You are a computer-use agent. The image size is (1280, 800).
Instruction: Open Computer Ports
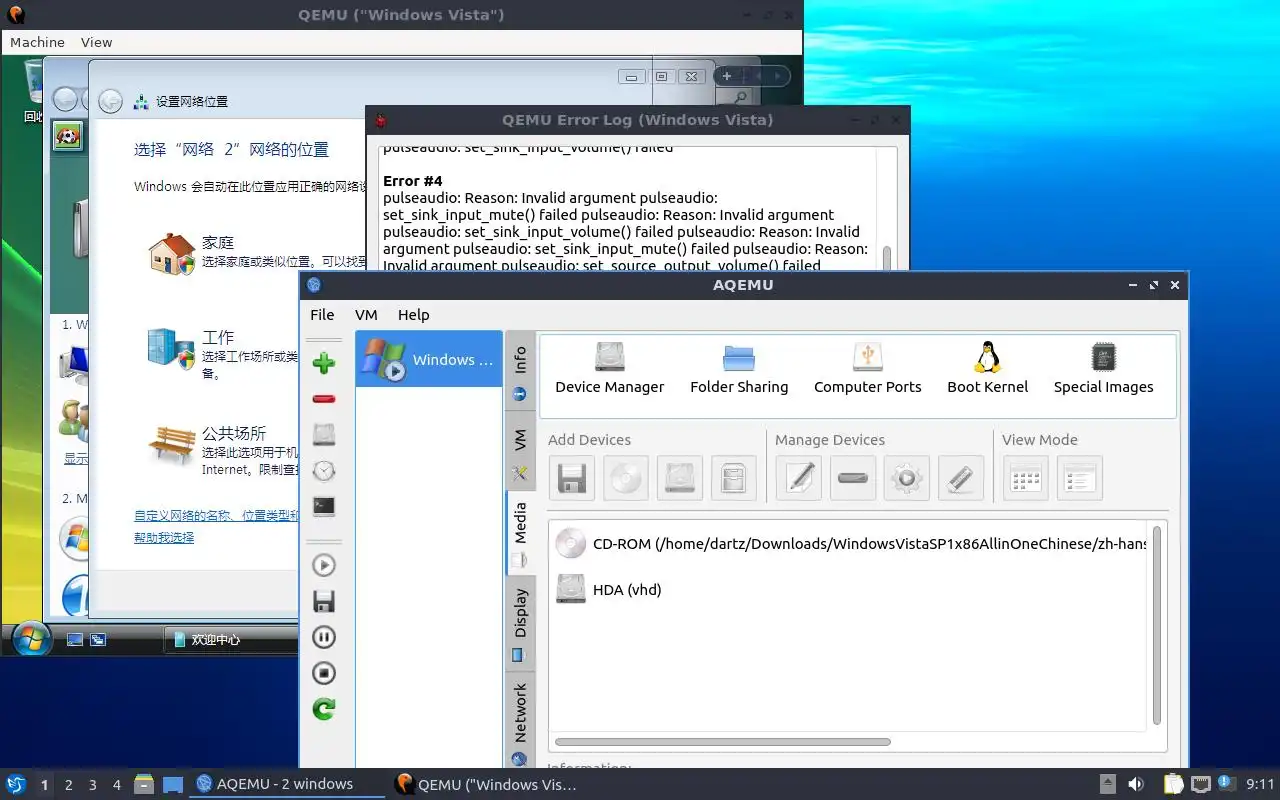[x=868, y=369]
